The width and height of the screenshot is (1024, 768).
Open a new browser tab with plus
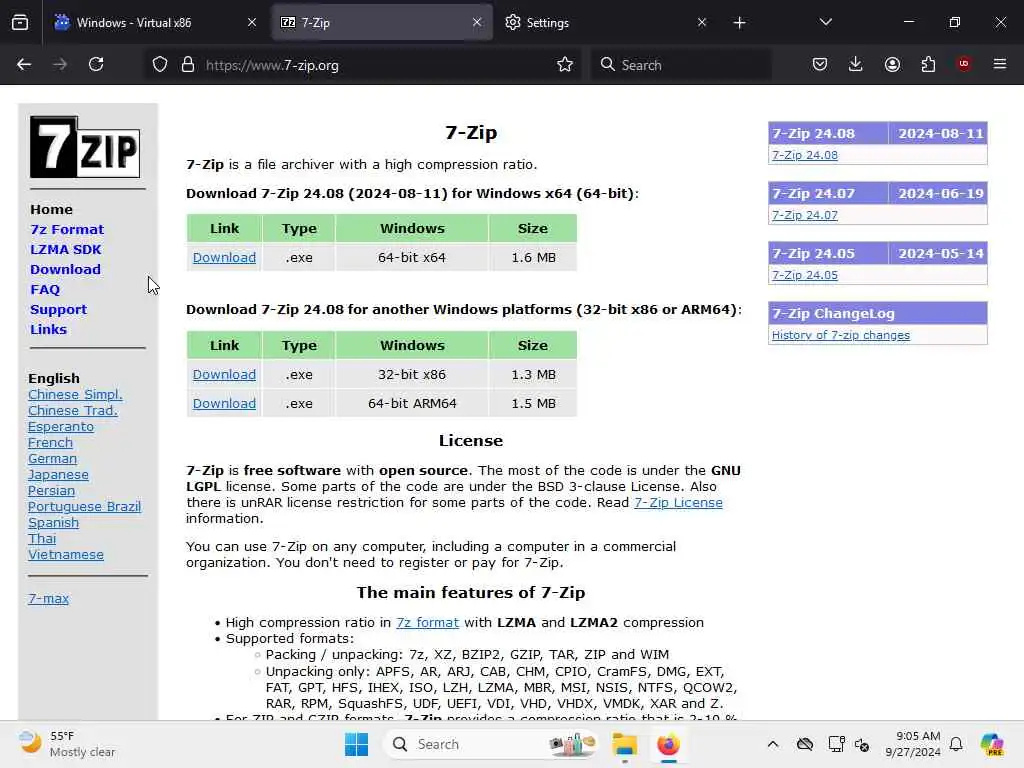(739, 23)
